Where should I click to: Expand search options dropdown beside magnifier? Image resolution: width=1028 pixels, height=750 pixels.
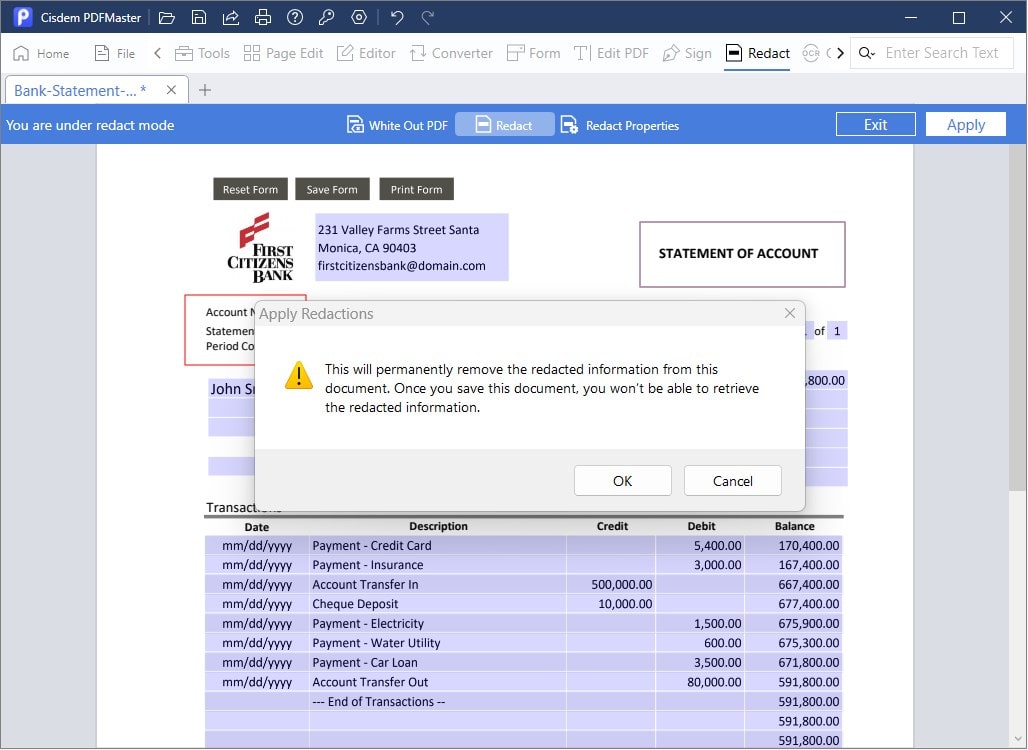click(867, 53)
